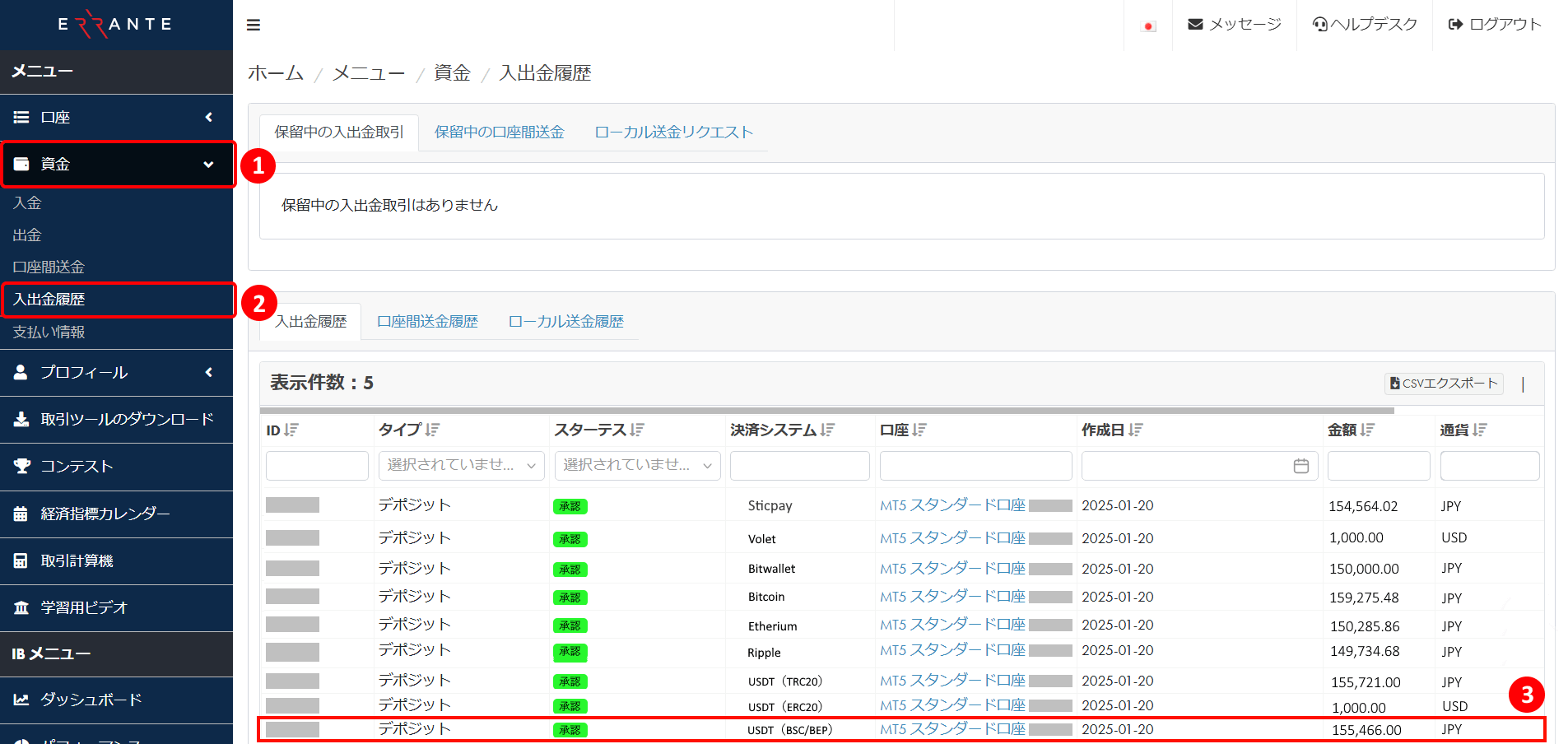Open the 学習用ビデオ sidebar icon

click(21, 607)
